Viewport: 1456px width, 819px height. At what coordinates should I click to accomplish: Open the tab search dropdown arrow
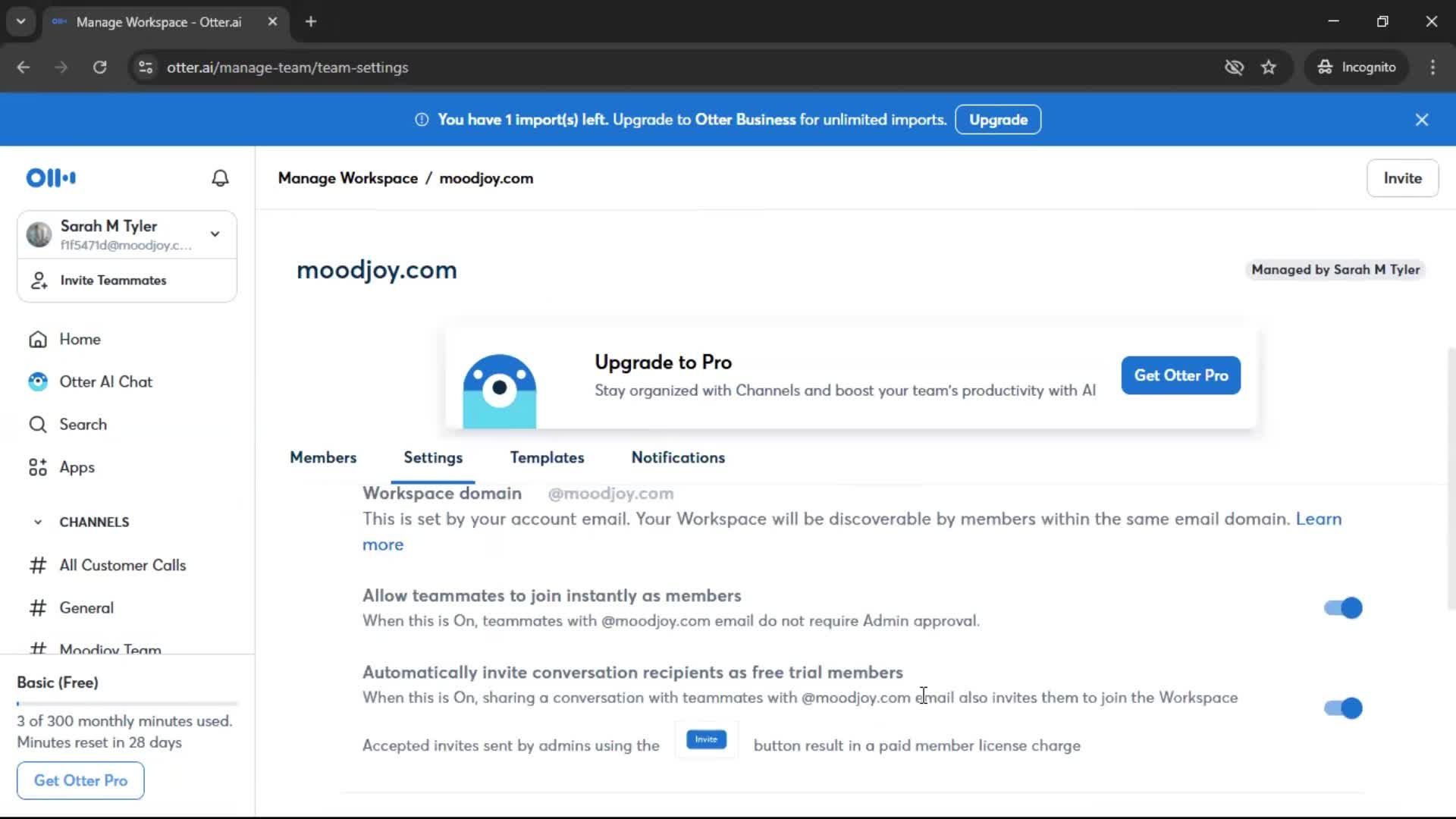[20, 21]
